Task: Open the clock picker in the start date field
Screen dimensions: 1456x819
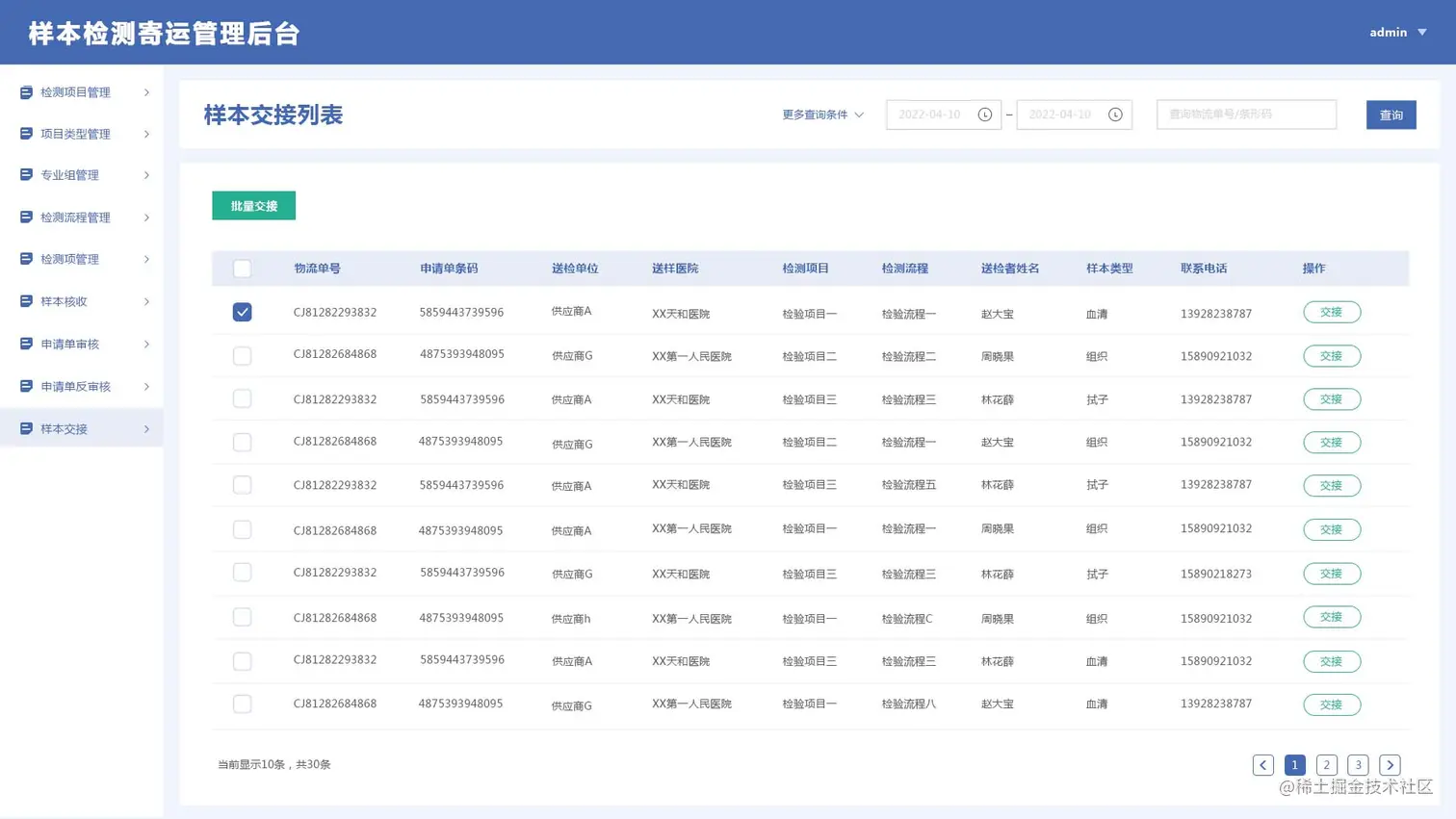Action: (x=984, y=115)
